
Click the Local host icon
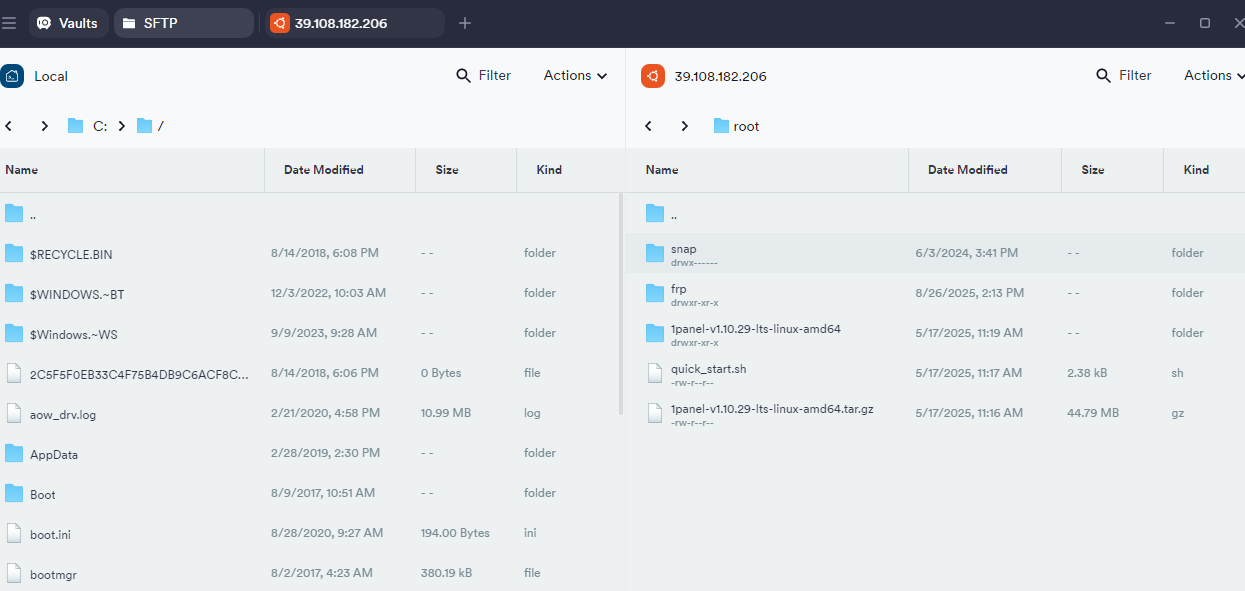(12, 76)
